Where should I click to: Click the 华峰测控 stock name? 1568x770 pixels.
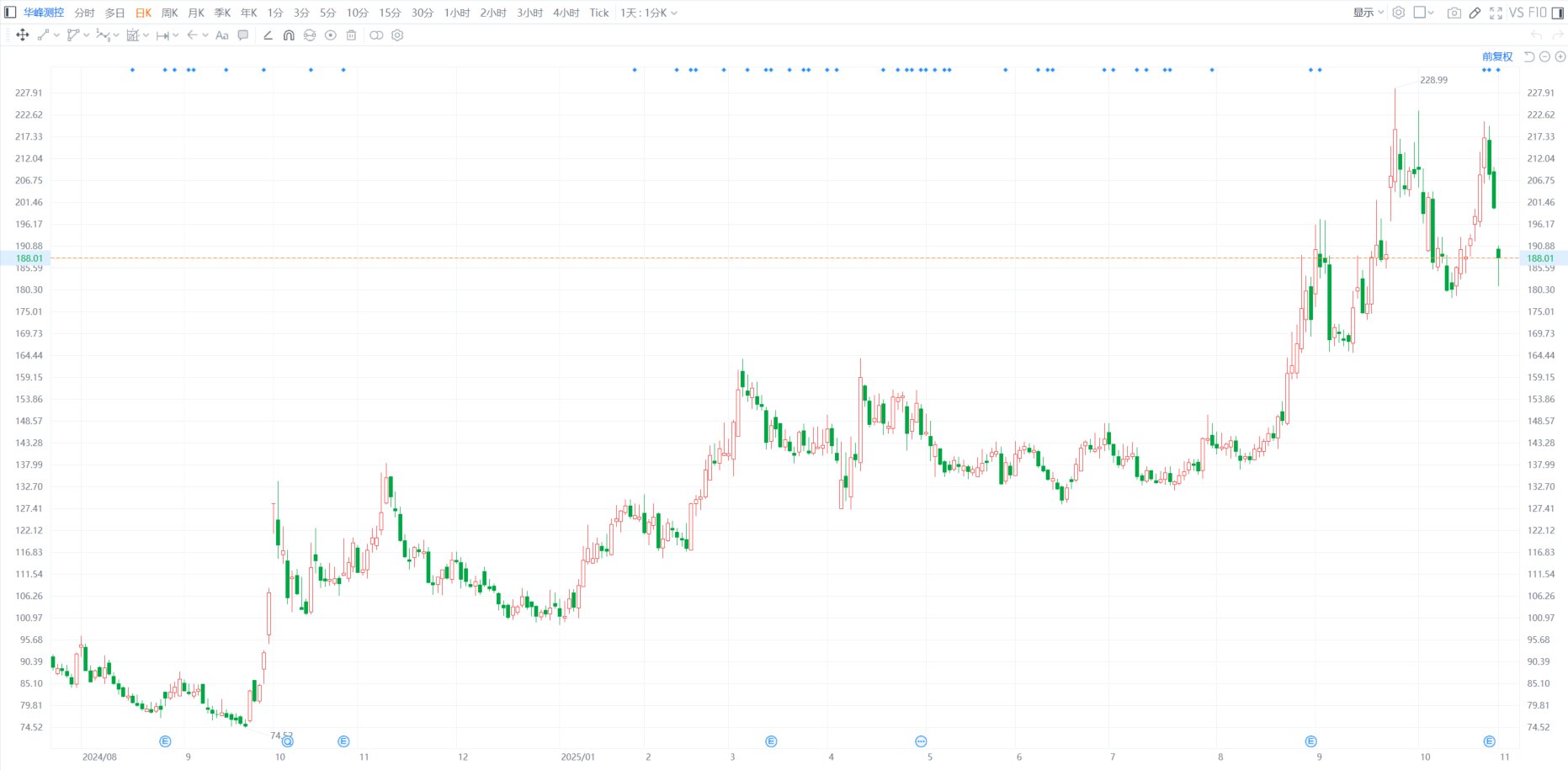44,13
